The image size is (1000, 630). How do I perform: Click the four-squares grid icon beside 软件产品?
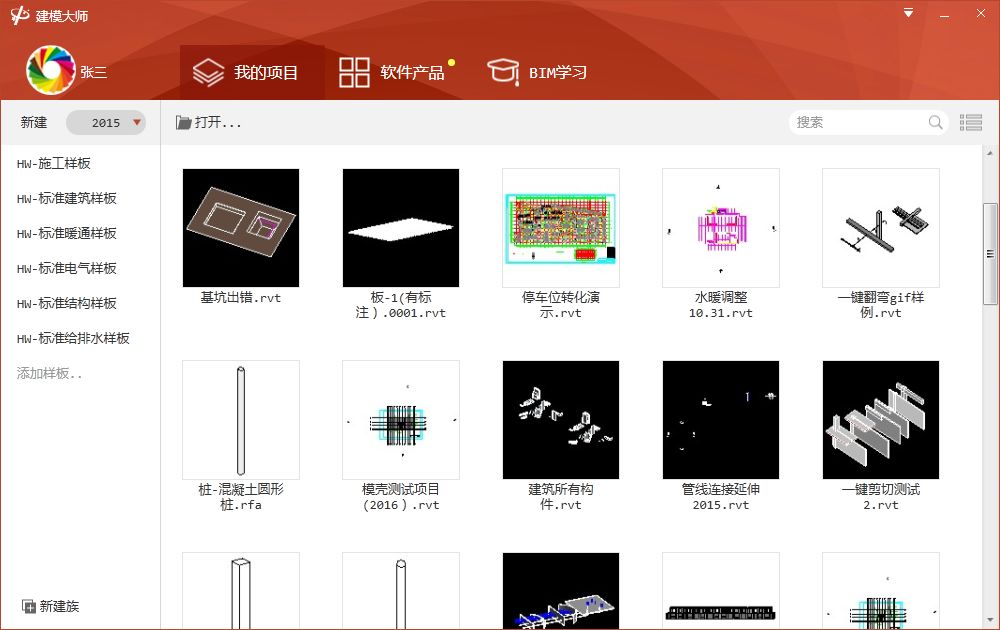[x=354, y=72]
